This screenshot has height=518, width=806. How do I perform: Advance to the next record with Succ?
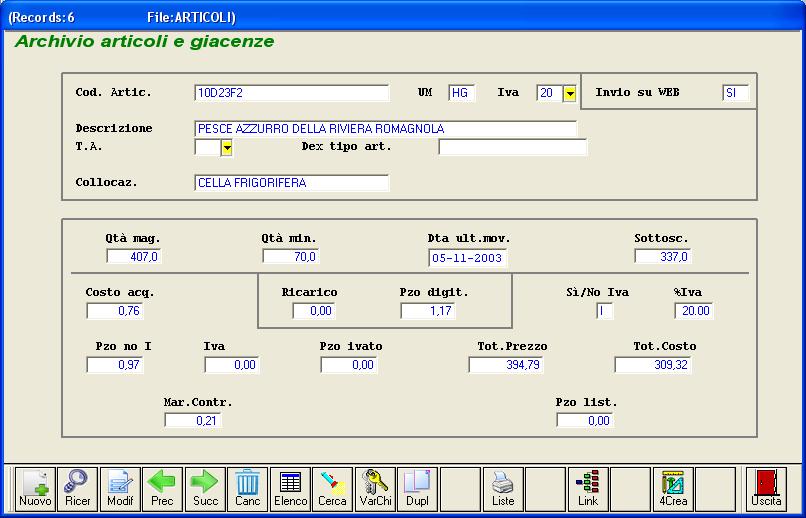205,489
